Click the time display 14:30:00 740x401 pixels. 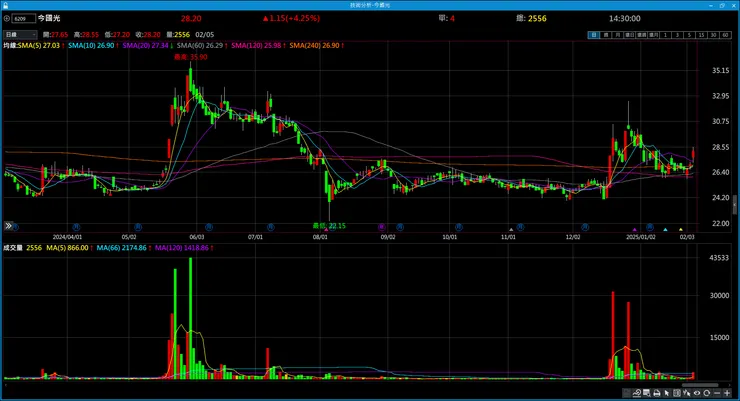click(624, 18)
